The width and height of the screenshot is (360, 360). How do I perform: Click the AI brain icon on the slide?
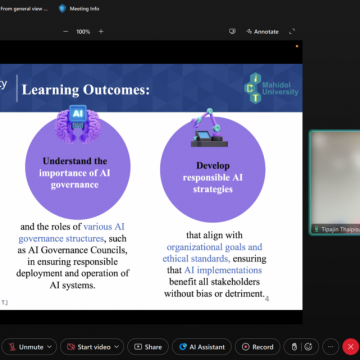[78, 124]
